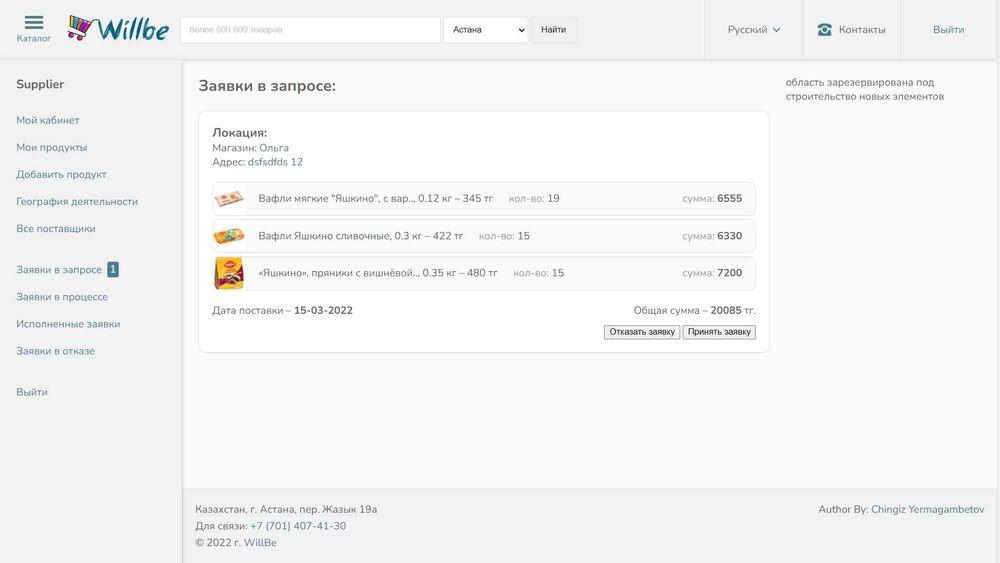
Task: Go to Мой кабинет
Action: coord(48,120)
